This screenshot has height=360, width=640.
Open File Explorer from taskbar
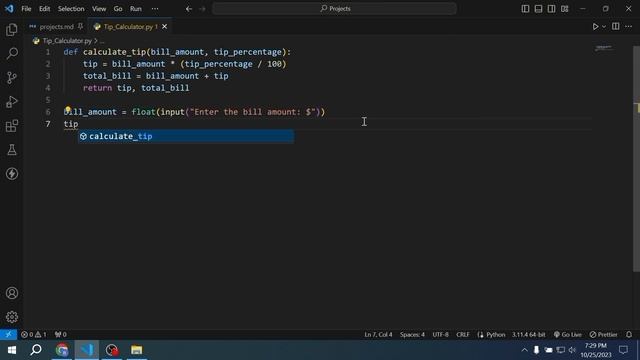[136, 350]
